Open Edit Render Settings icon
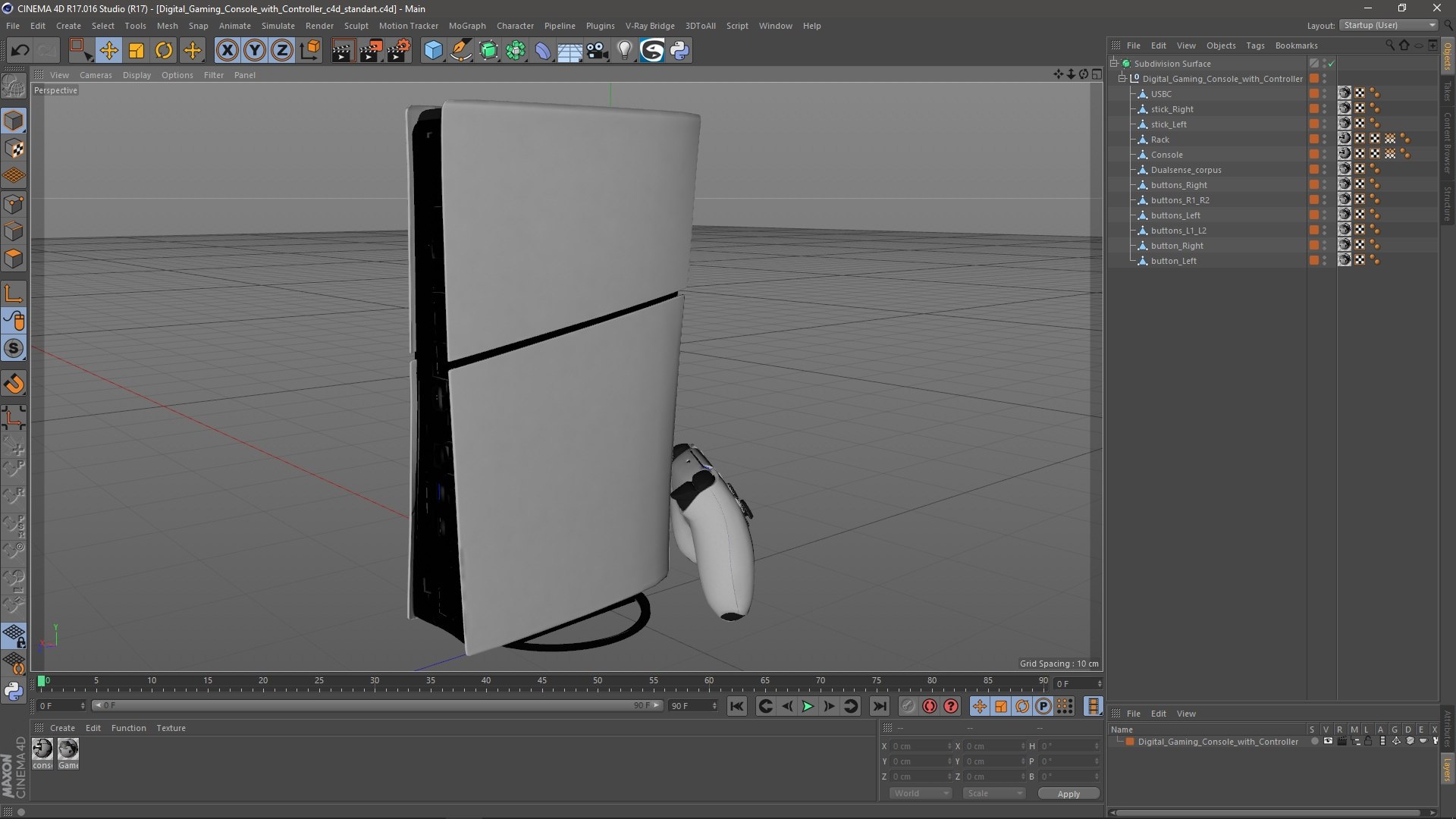Viewport: 1456px width, 819px height. (x=399, y=51)
